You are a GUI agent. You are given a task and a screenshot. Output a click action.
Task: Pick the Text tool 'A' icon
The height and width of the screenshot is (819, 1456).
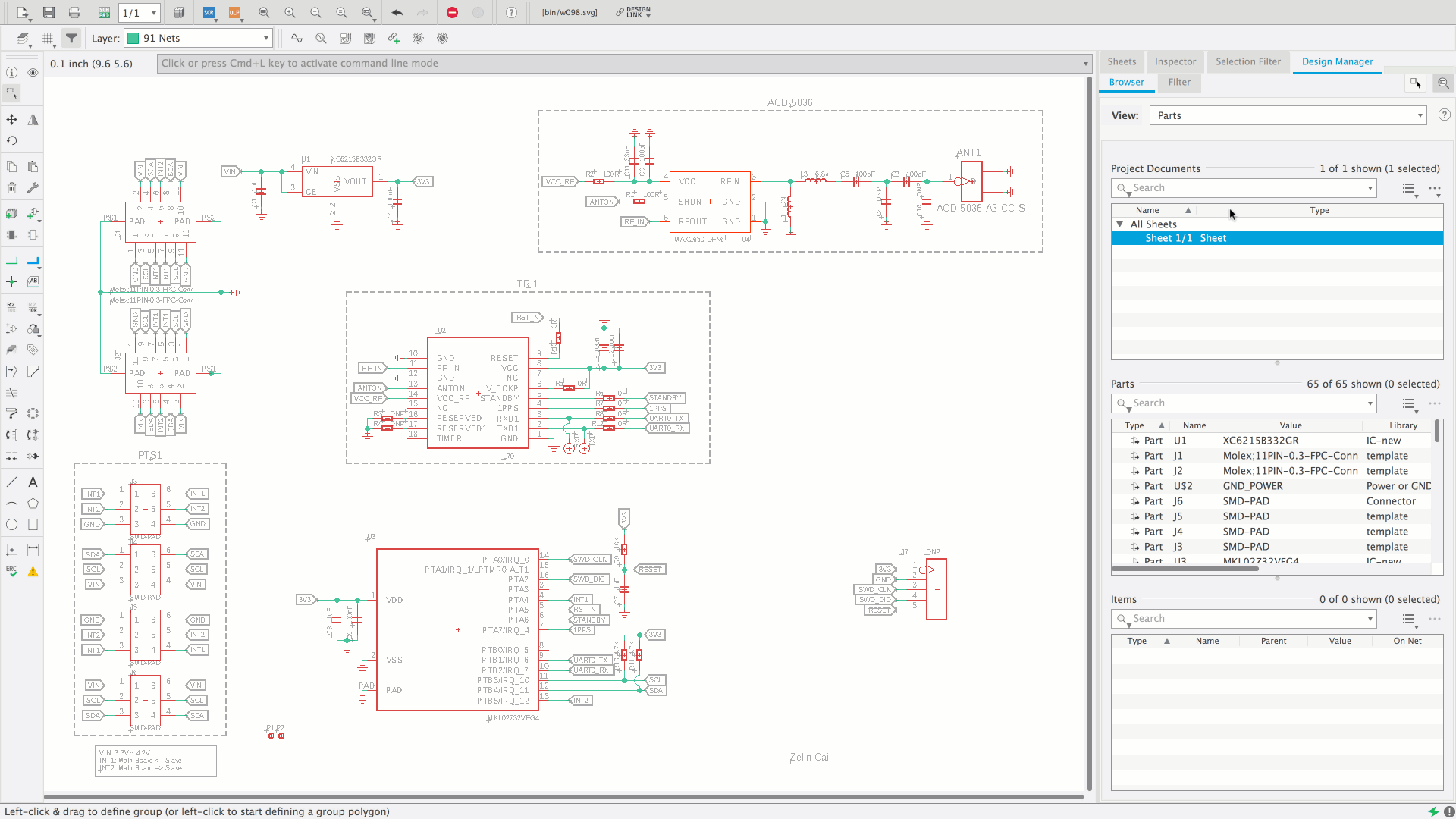[33, 482]
